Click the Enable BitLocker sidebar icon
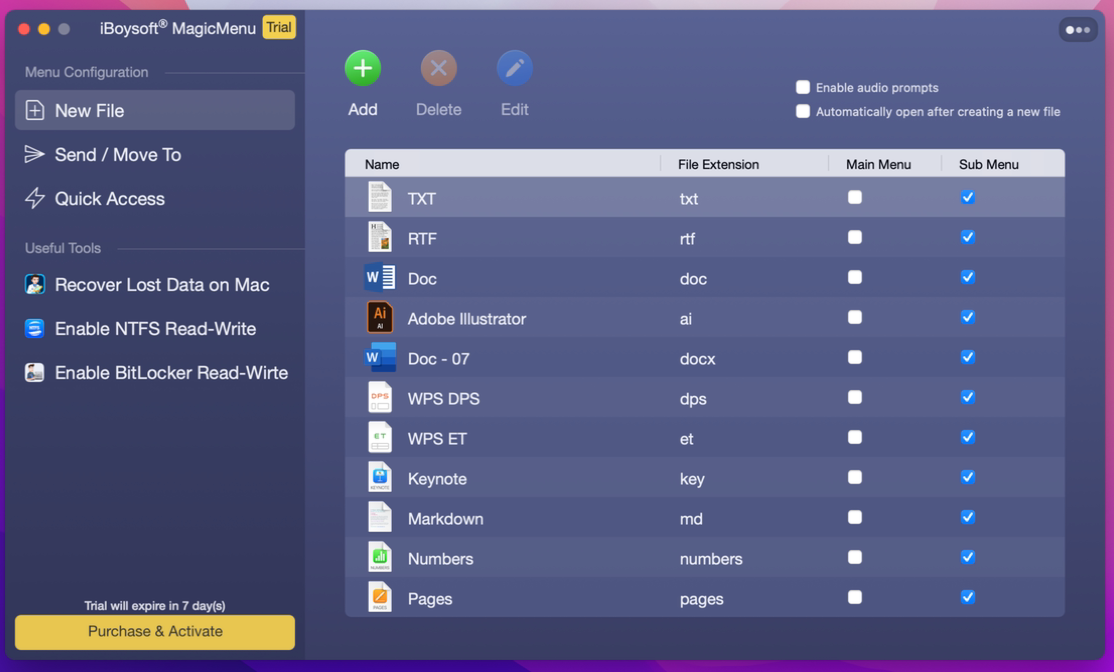 click(x=34, y=372)
